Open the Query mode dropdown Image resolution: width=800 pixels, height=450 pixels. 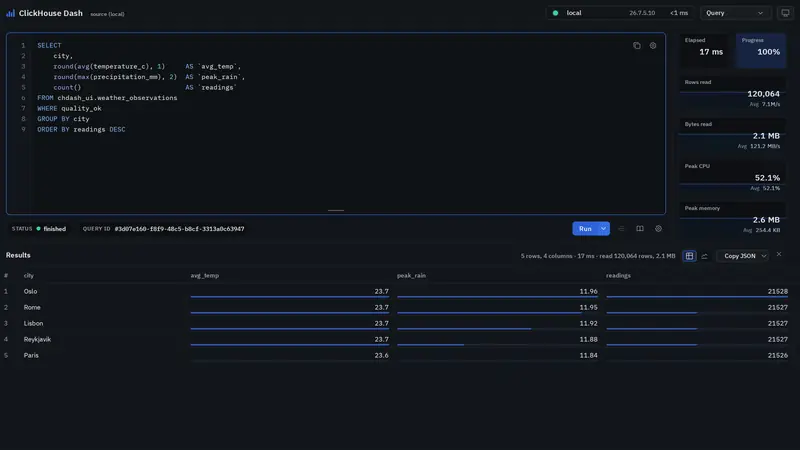click(735, 13)
